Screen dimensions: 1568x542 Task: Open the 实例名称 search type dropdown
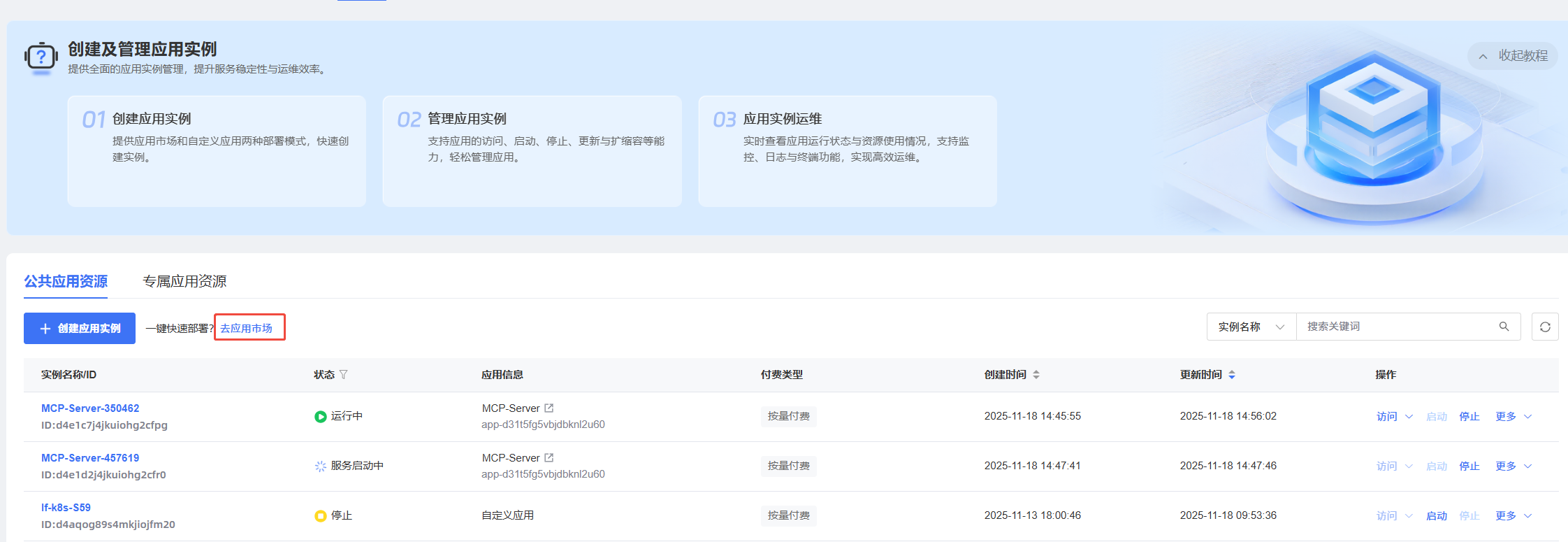point(1251,327)
